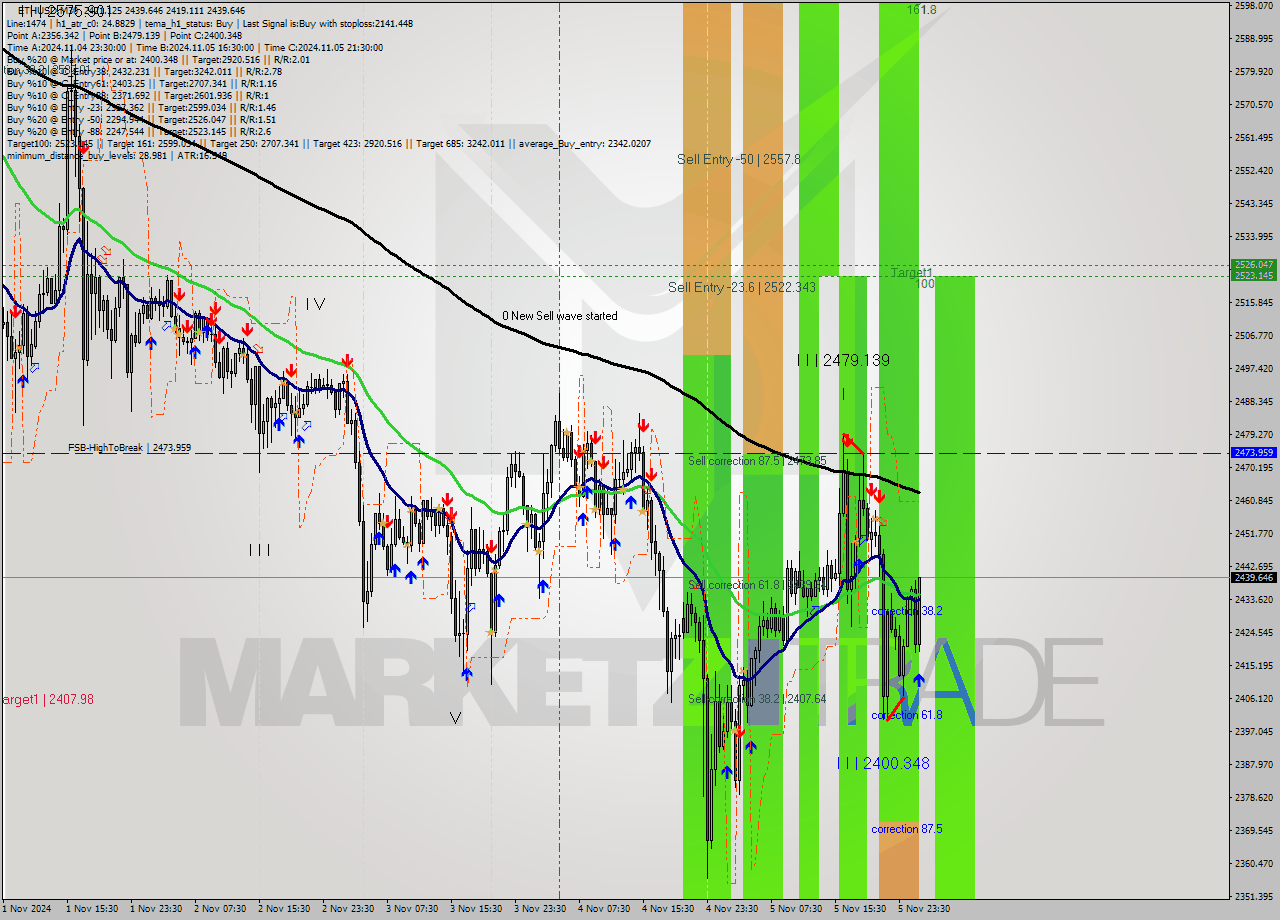Select the 'Target1' label beside the 100 level
The height and width of the screenshot is (920, 1280).
coord(911,273)
